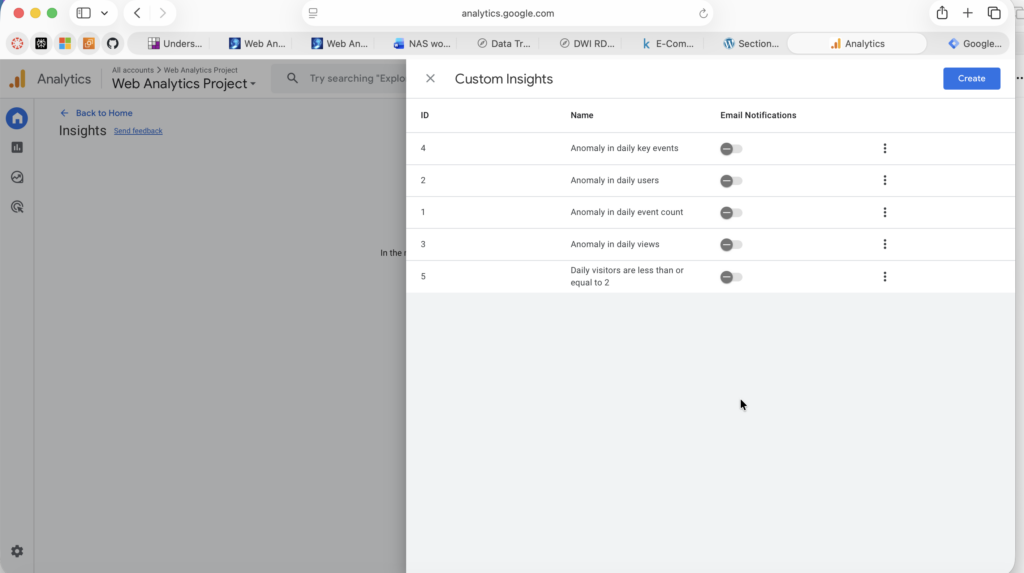Open the GitHub bookmark icon
The image size is (1024, 573).
(x=112, y=43)
